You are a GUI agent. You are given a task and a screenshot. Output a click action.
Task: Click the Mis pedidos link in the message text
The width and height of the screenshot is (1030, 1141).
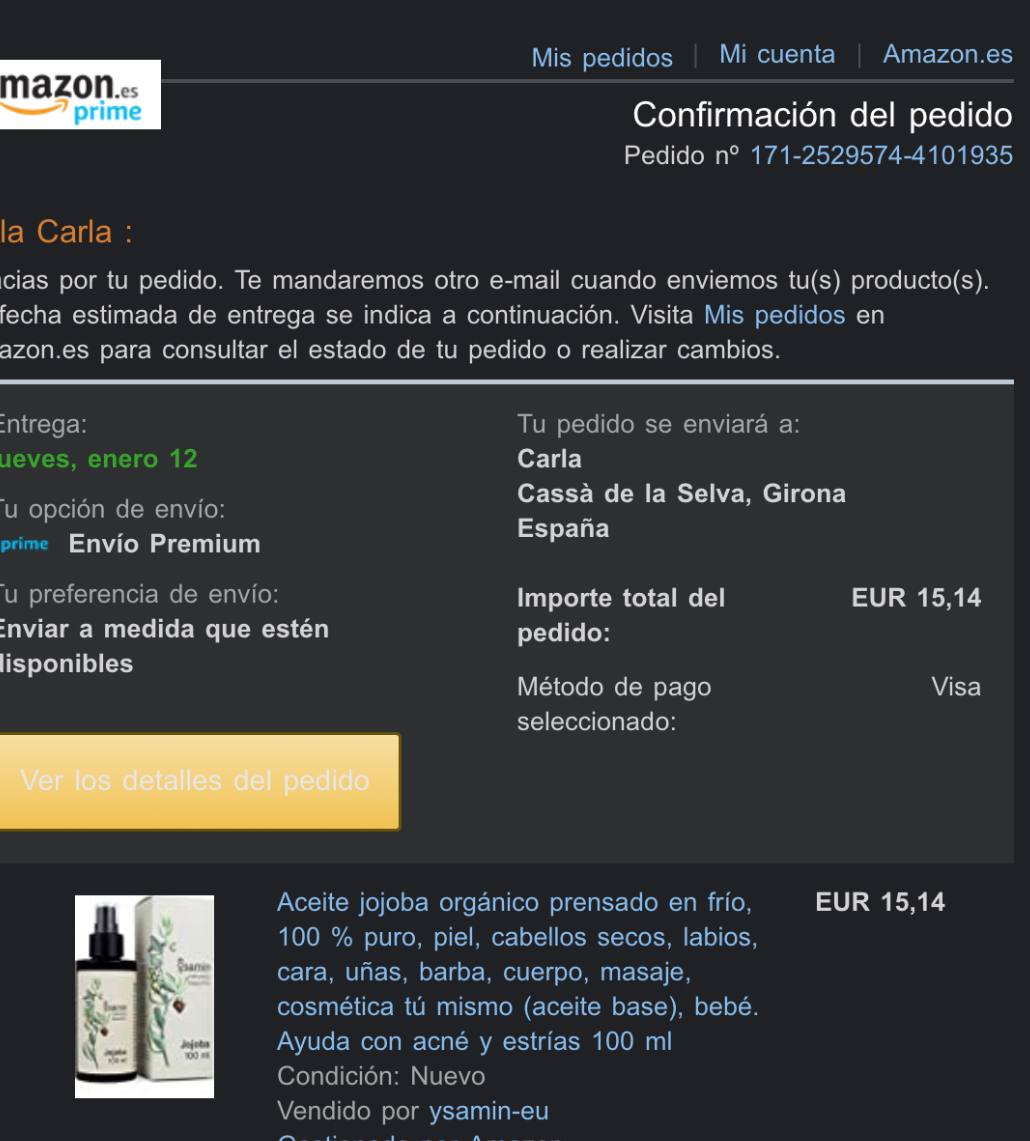click(775, 315)
